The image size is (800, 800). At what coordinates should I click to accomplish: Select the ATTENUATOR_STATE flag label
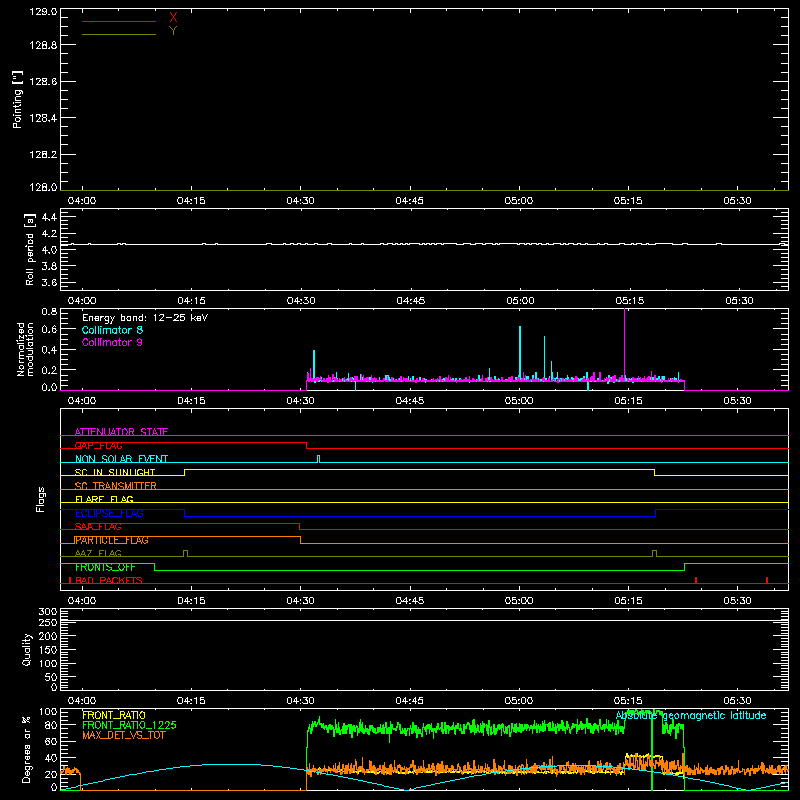click(x=121, y=432)
